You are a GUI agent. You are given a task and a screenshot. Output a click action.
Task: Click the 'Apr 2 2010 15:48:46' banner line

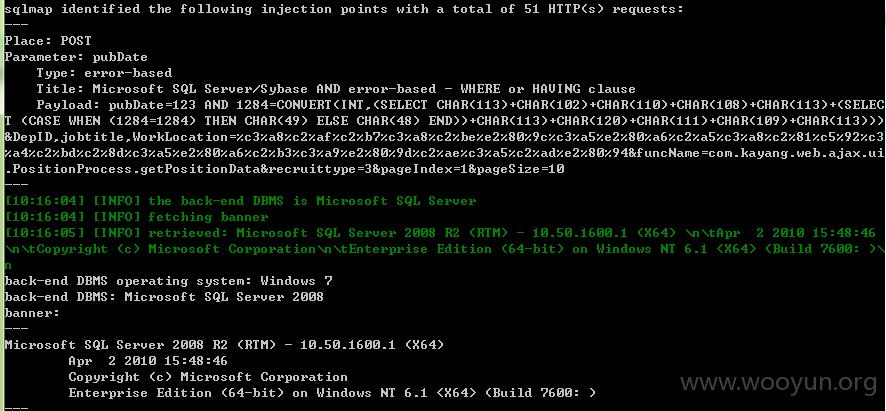point(148,361)
